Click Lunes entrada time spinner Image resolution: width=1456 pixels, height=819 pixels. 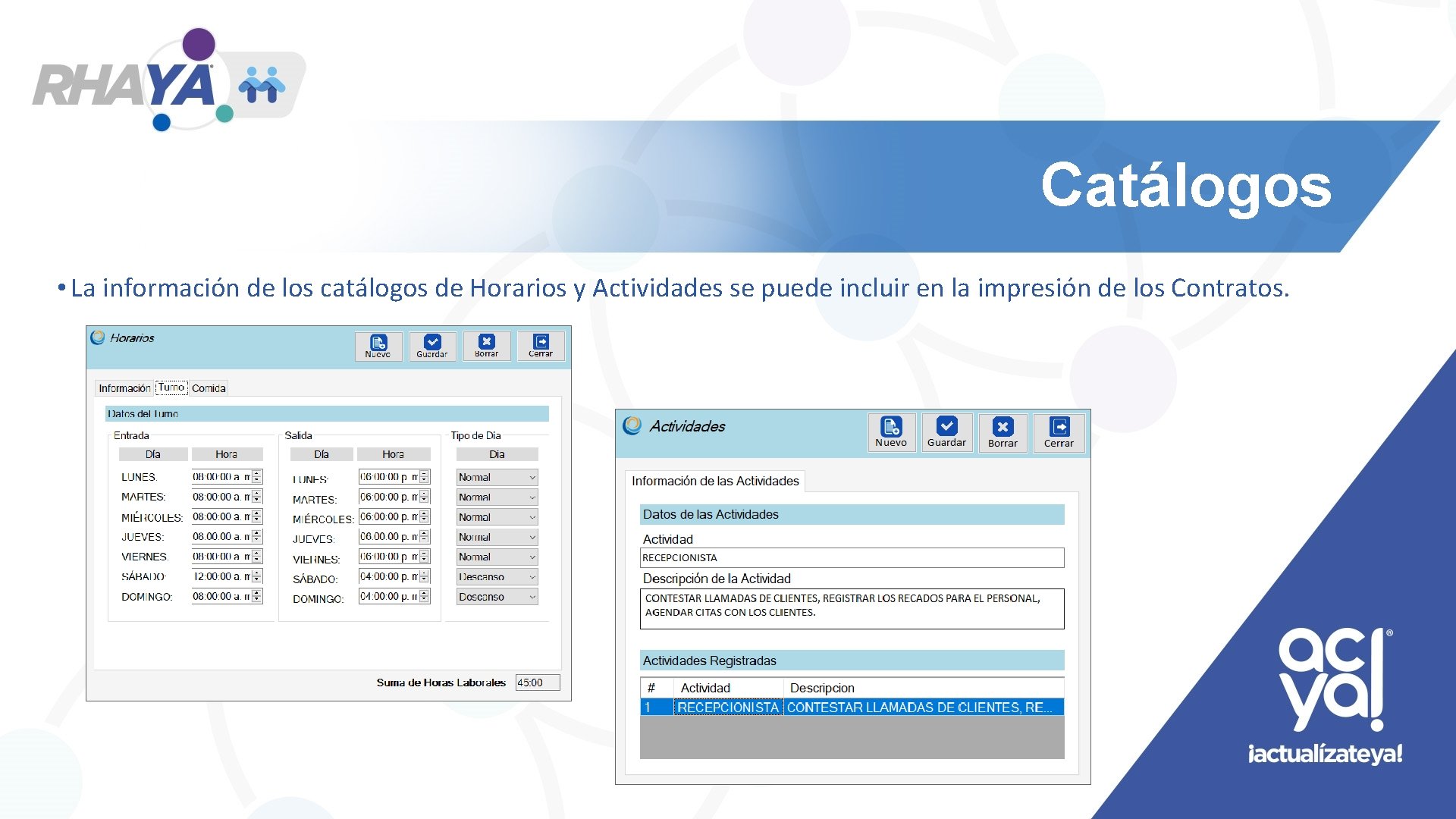[x=257, y=477]
